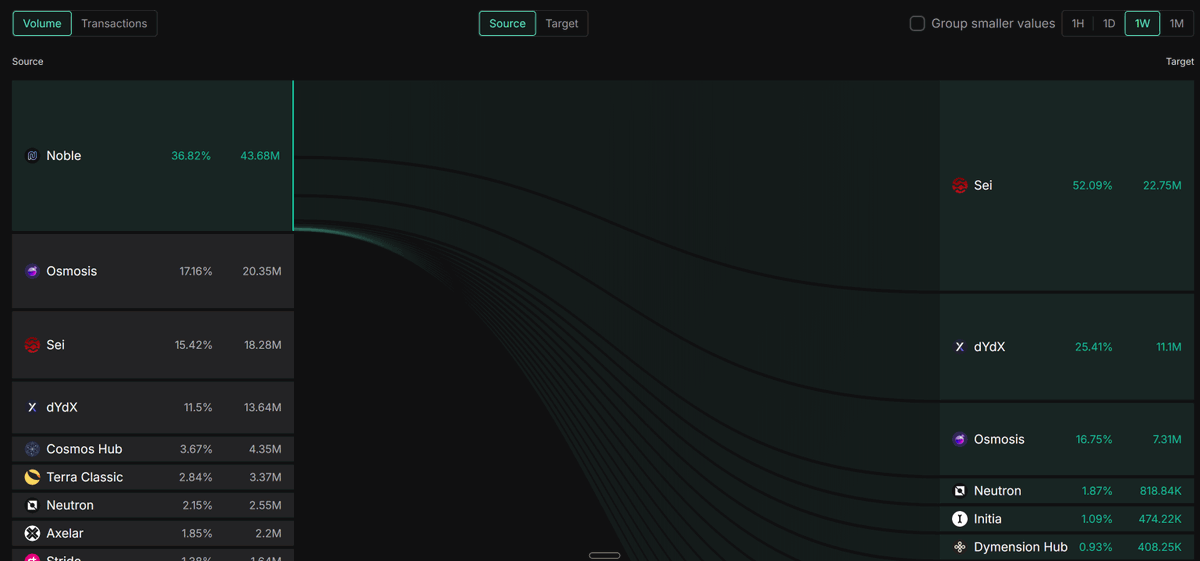This screenshot has width=1200, height=561.
Task: Click the Terra Classic icon
Action: [32, 477]
